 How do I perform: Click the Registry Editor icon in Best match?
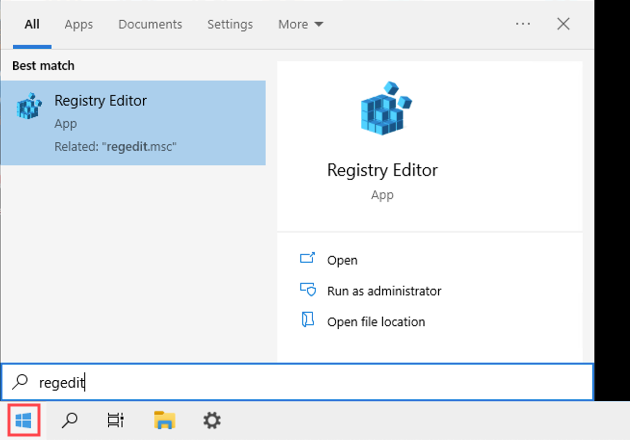29,107
